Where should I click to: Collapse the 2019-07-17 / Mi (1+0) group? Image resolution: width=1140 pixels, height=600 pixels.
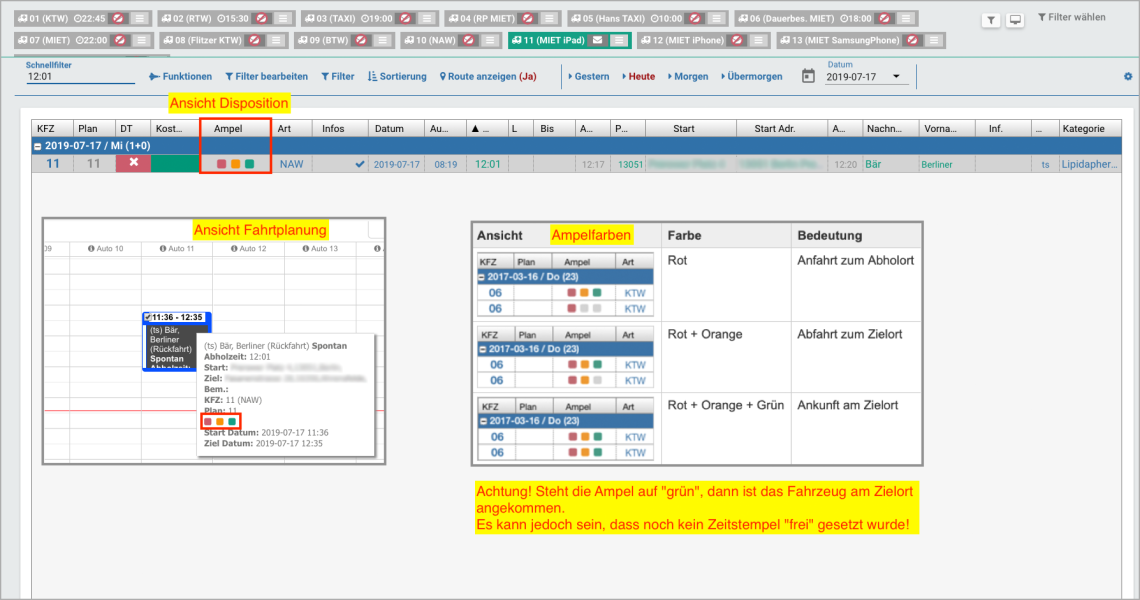point(38,146)
